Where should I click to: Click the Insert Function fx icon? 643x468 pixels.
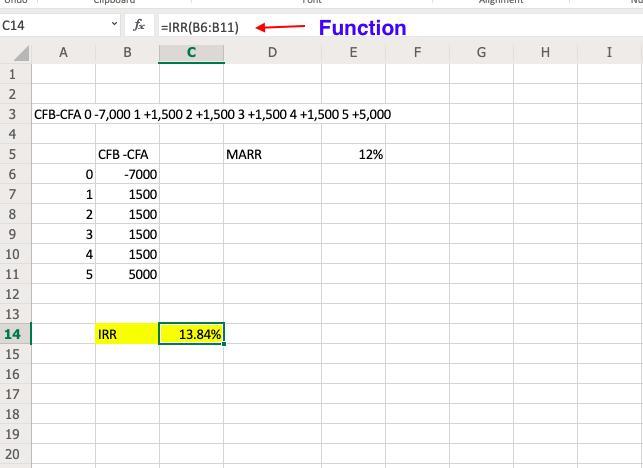coord(139,26)
